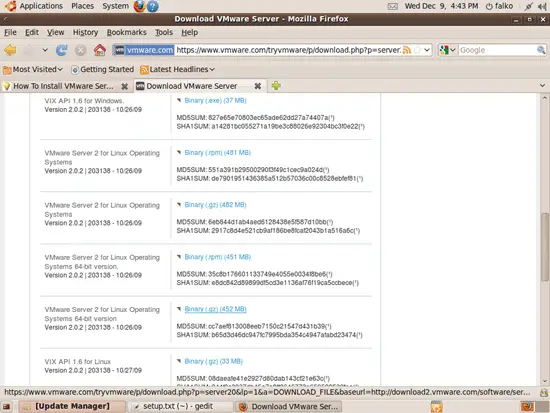550x413 pixels.
Task: Click the URL text in address bar
Action: (288, 50)
